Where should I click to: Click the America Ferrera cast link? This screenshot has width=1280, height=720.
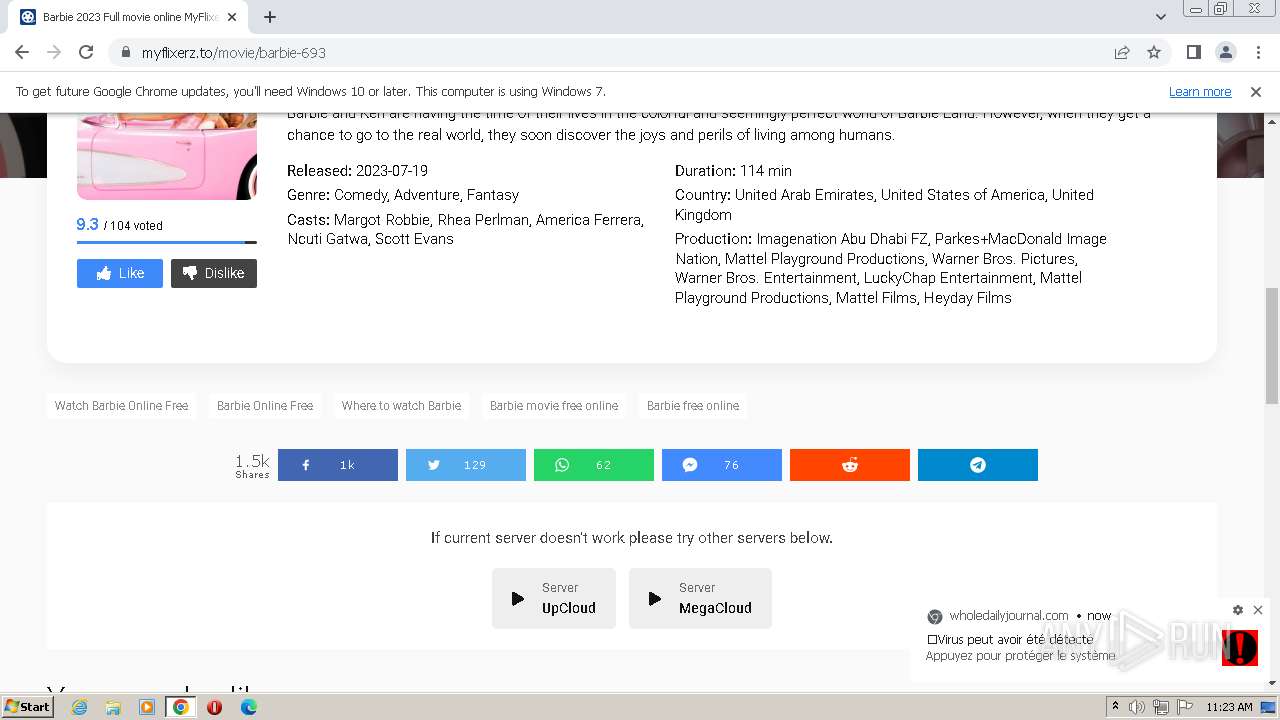pyautogui.click(x=590, y=219)
